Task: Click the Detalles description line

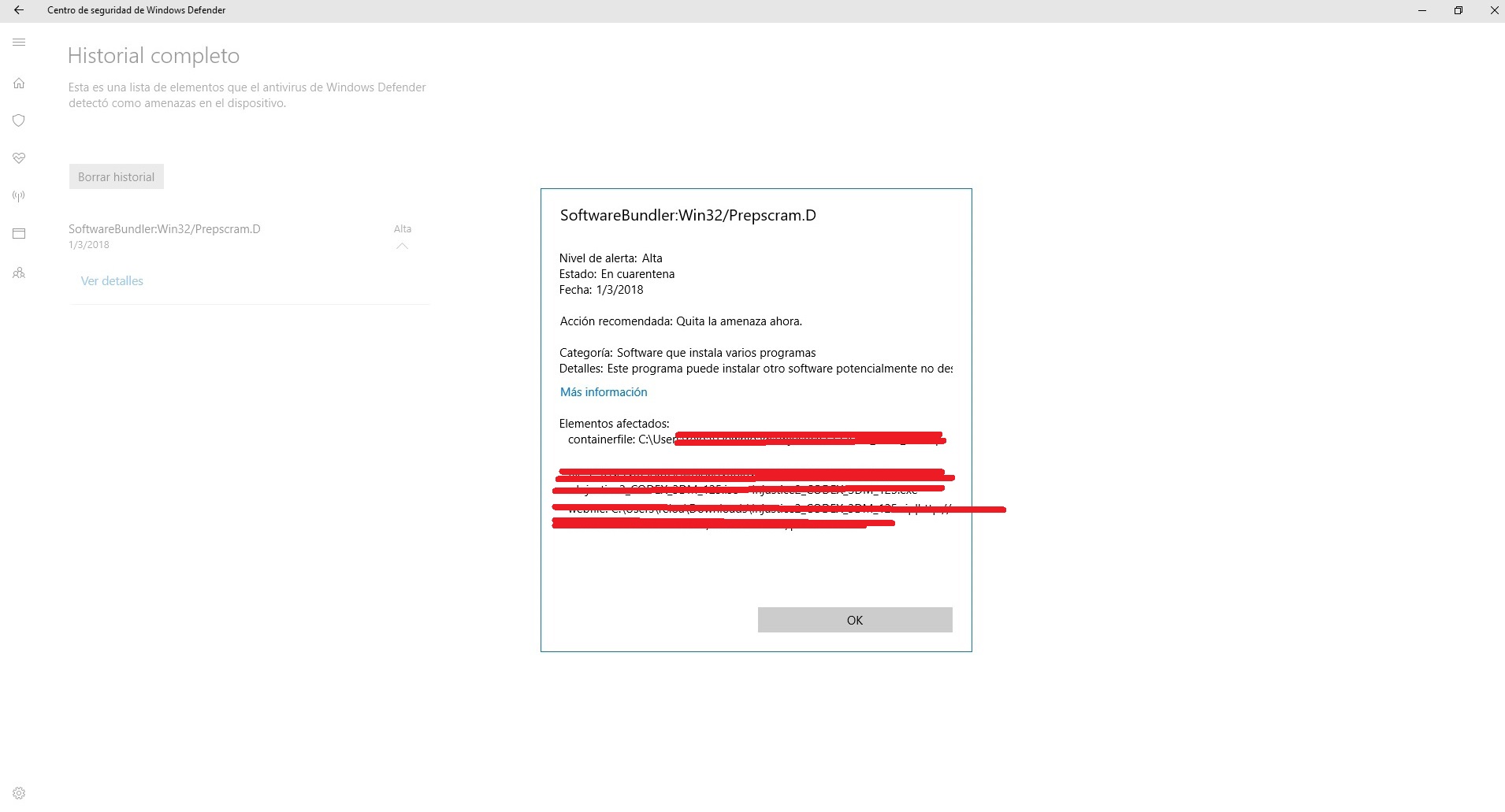Action: pyautogui.click(x=756, y=369)
